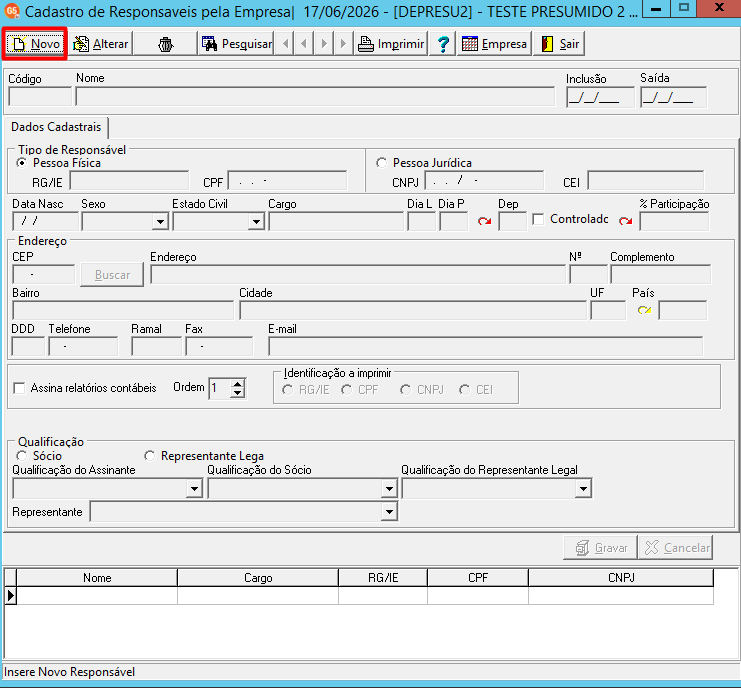Open the Sexo dropdown
This screenshot has width=741, height=688.
[161, 222]
